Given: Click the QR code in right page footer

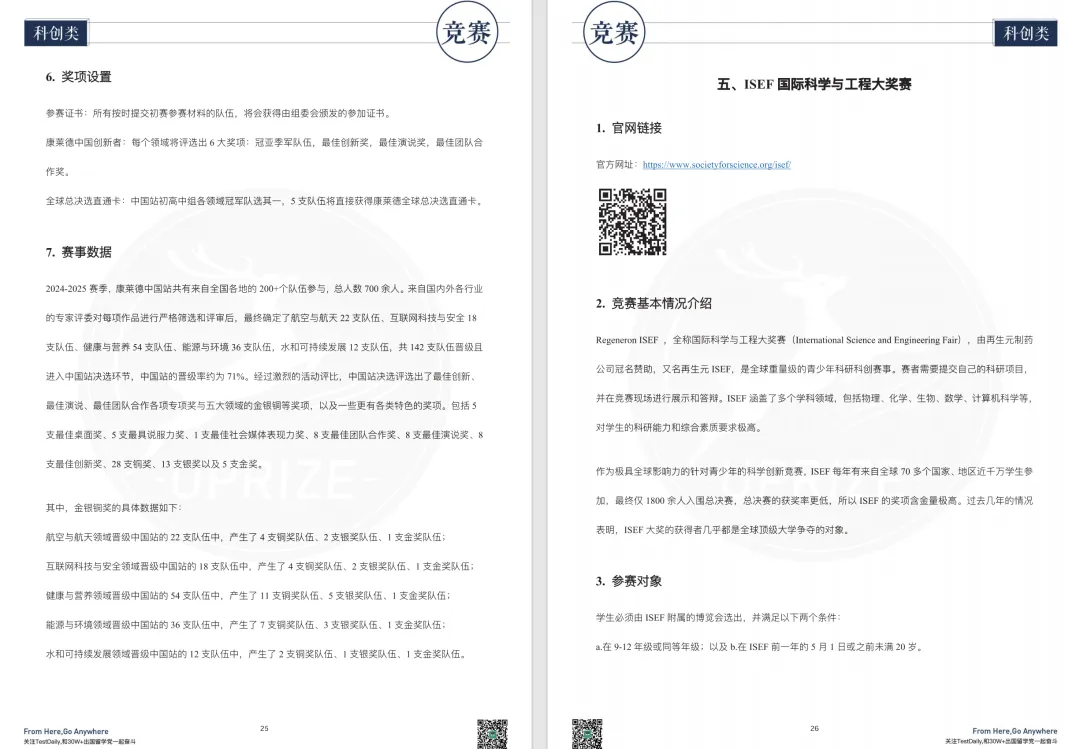Looking at the screenshot, I should [x=587, y=733].
